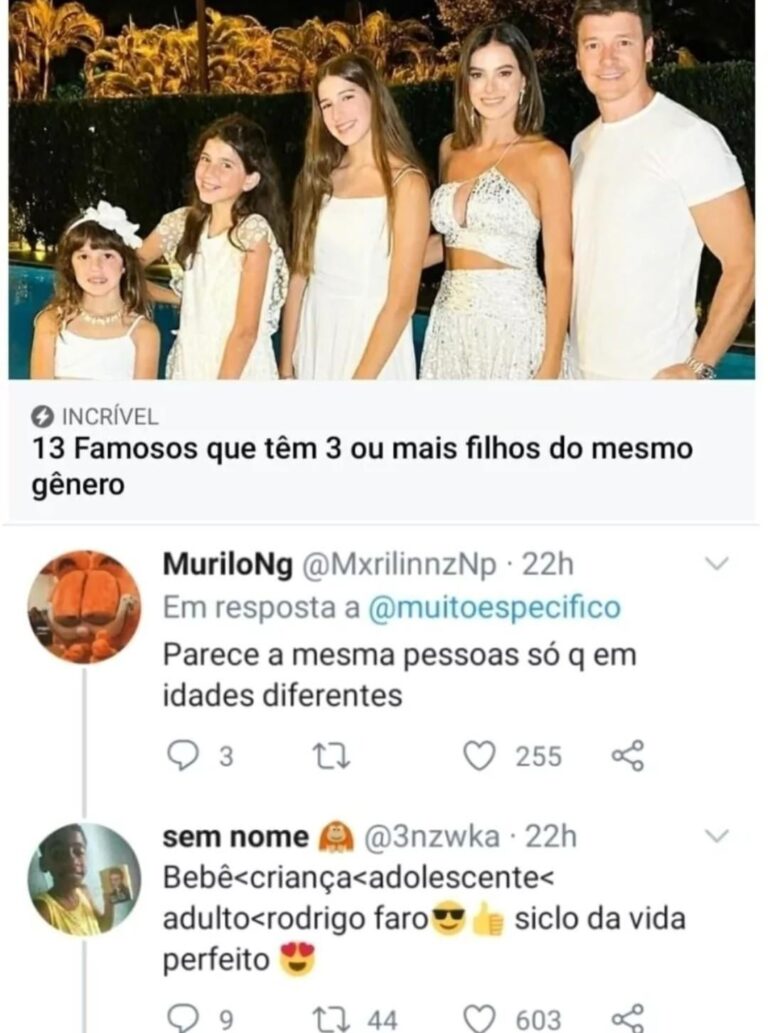Visit the @MxrilinnzNp handle
This screenshot has width=768, height=1033.
click(x=399, y=565)
